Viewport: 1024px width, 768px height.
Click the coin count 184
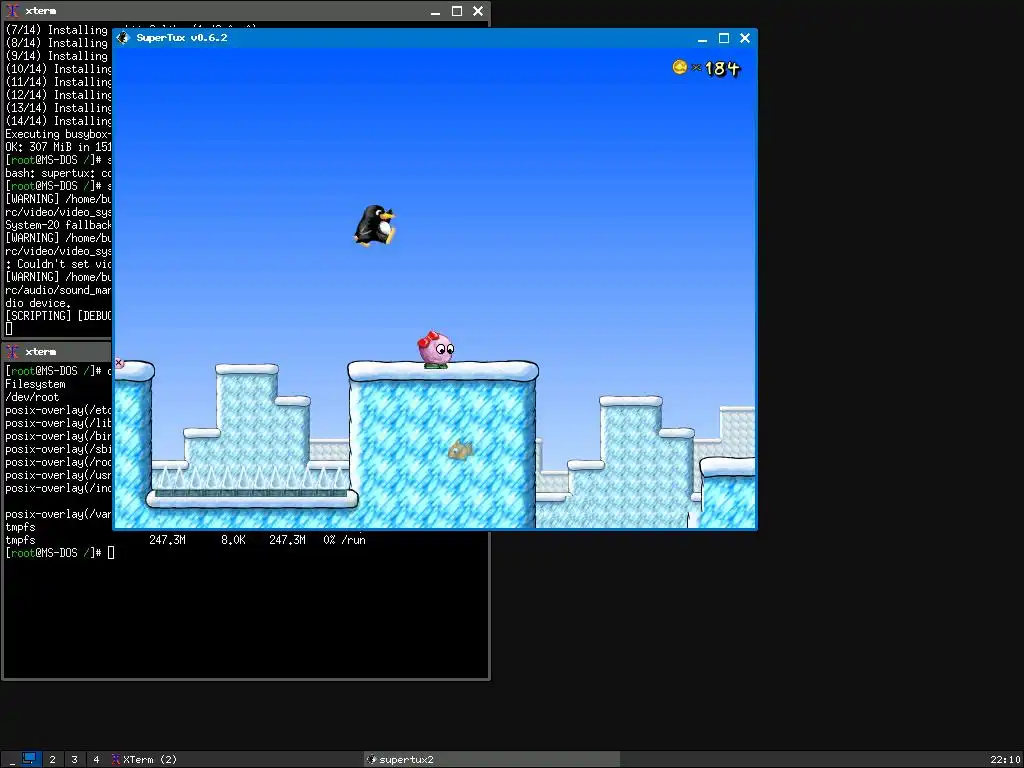coord(722,69)
